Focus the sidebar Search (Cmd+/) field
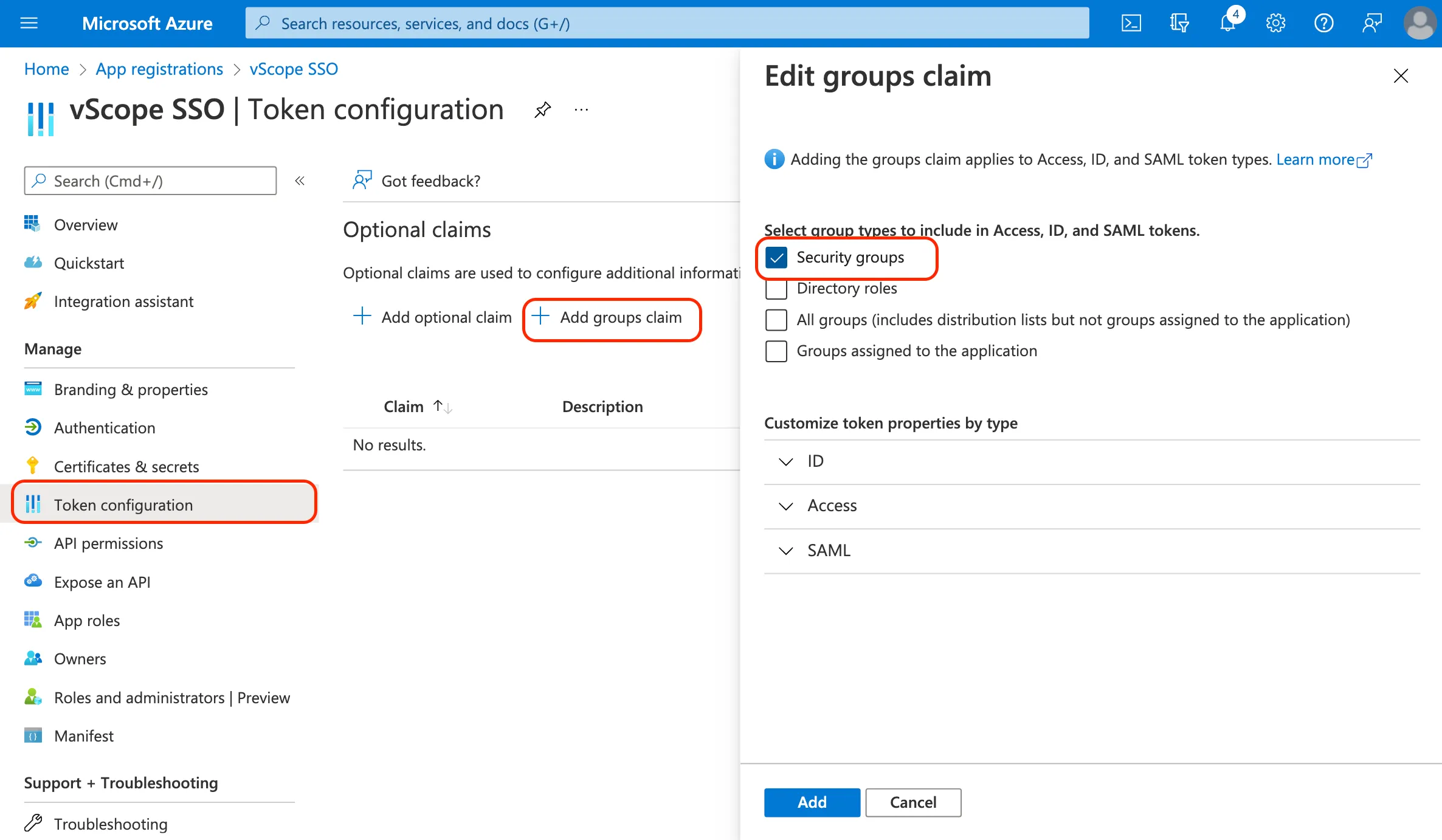 [150, 181]
